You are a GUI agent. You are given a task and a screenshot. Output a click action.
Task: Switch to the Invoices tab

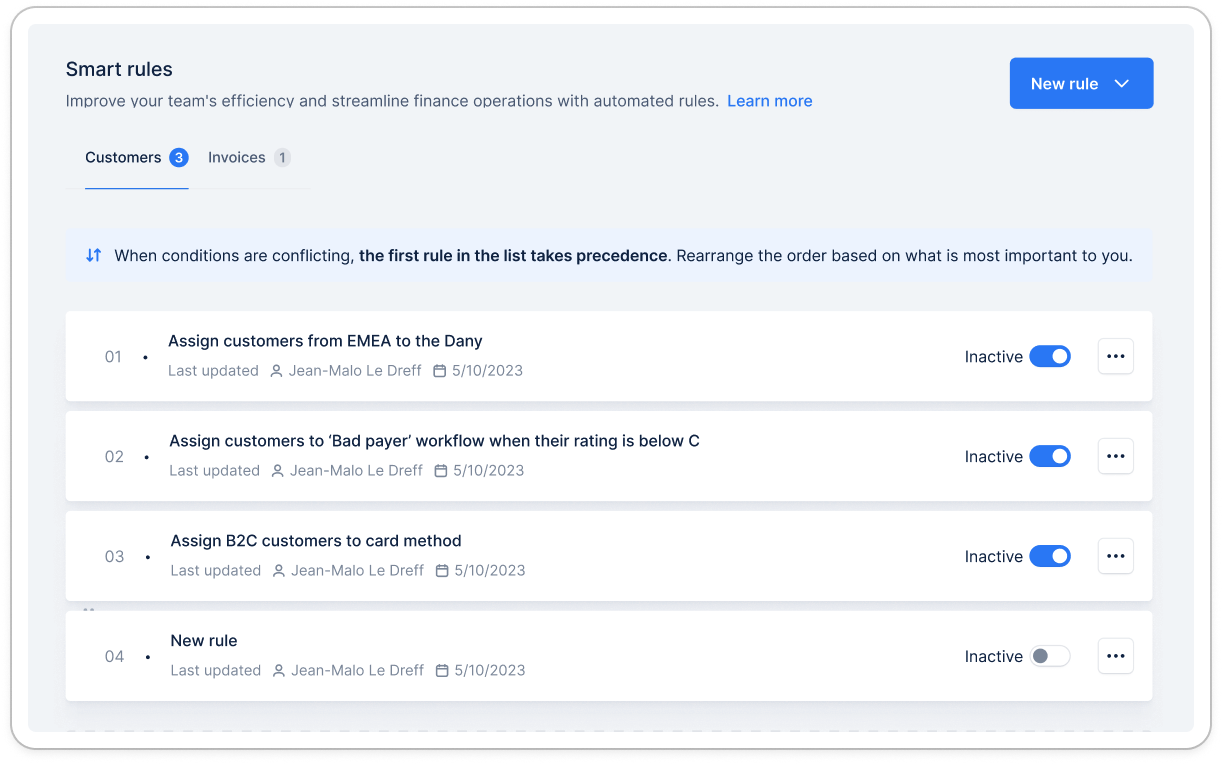[237, 157]
